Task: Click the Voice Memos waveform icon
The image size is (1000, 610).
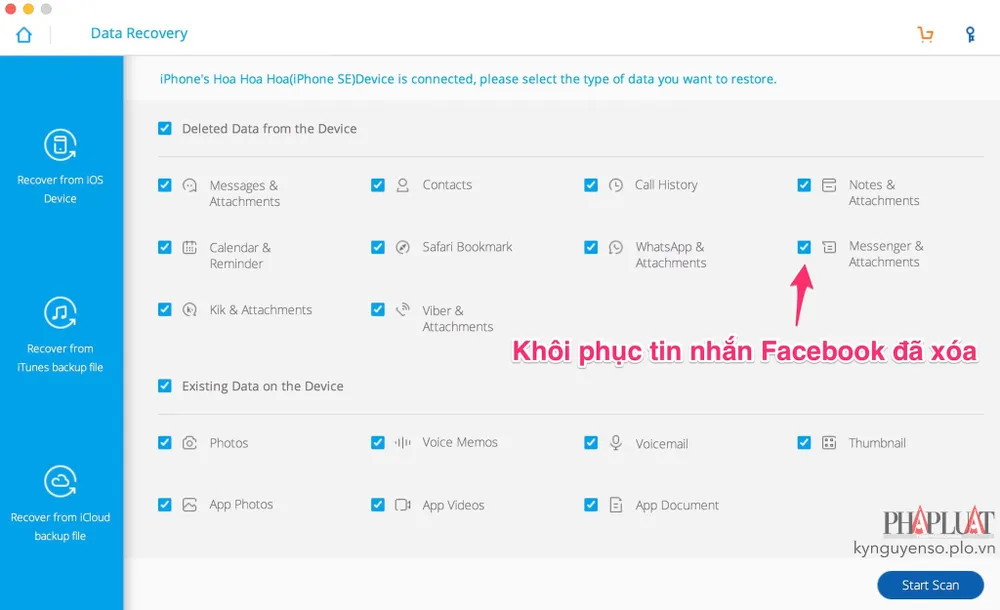Action: [x=403, y=442]
